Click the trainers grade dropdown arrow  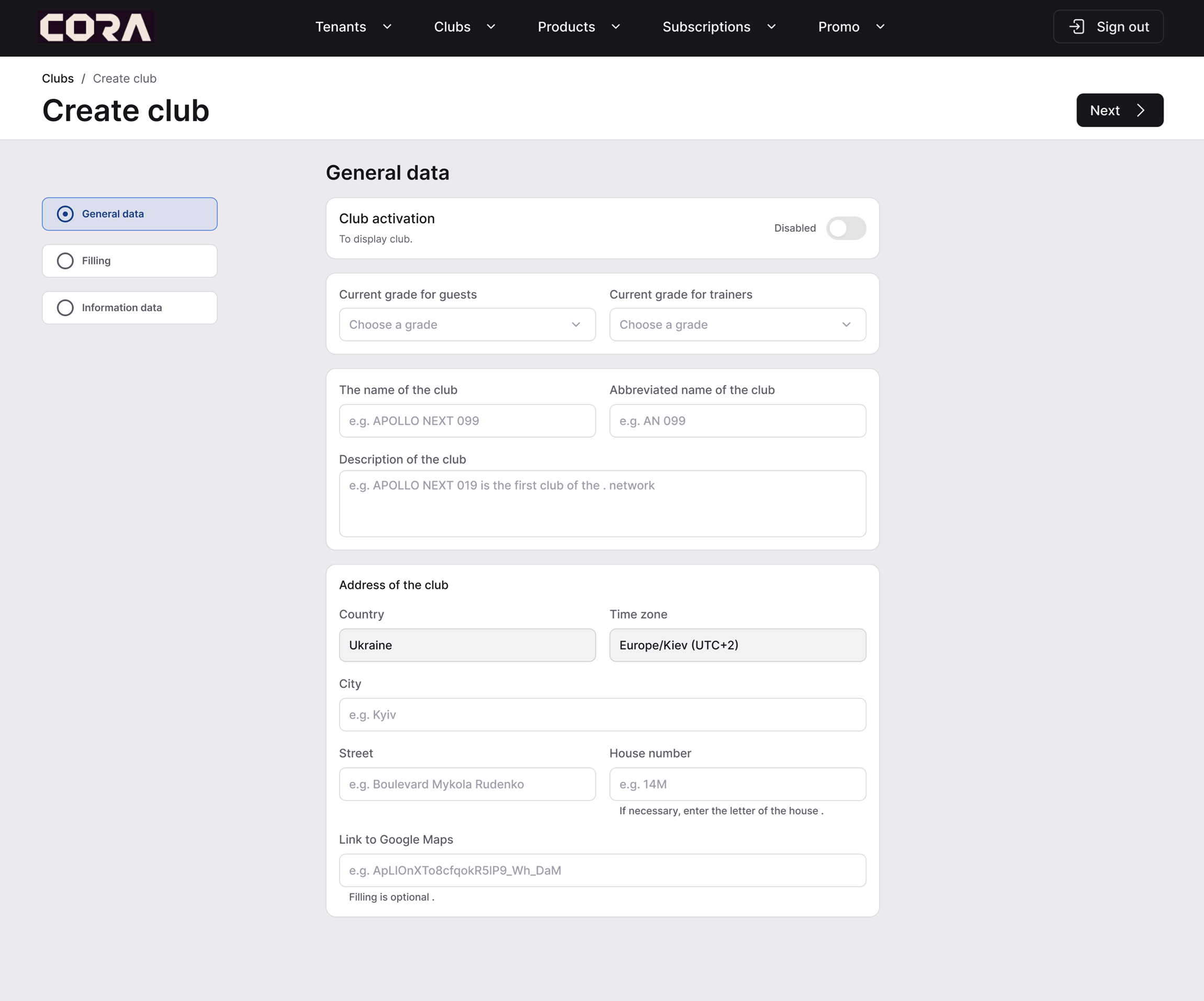point(846,324)
